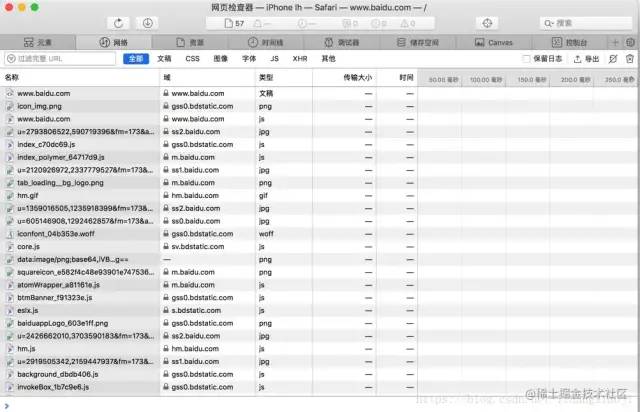This screenshot has height=412, width=640.
Task: Activate the element picker crosshair icon
Action: tap(487, 23)
